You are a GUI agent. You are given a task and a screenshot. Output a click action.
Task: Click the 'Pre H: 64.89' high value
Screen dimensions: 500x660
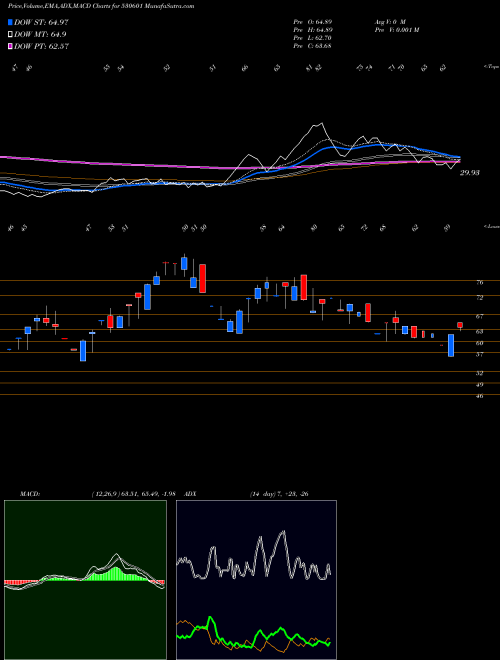(312, 29)
